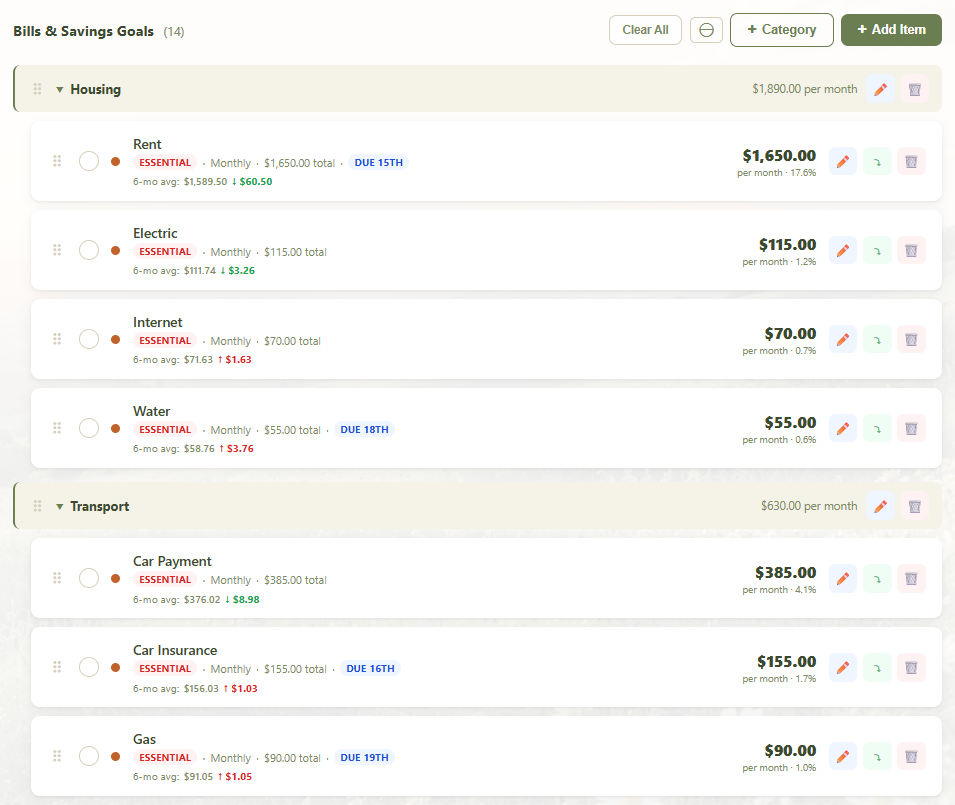
Task: Click the DUE 19TH badge on Gas
Action: [364, 758]
